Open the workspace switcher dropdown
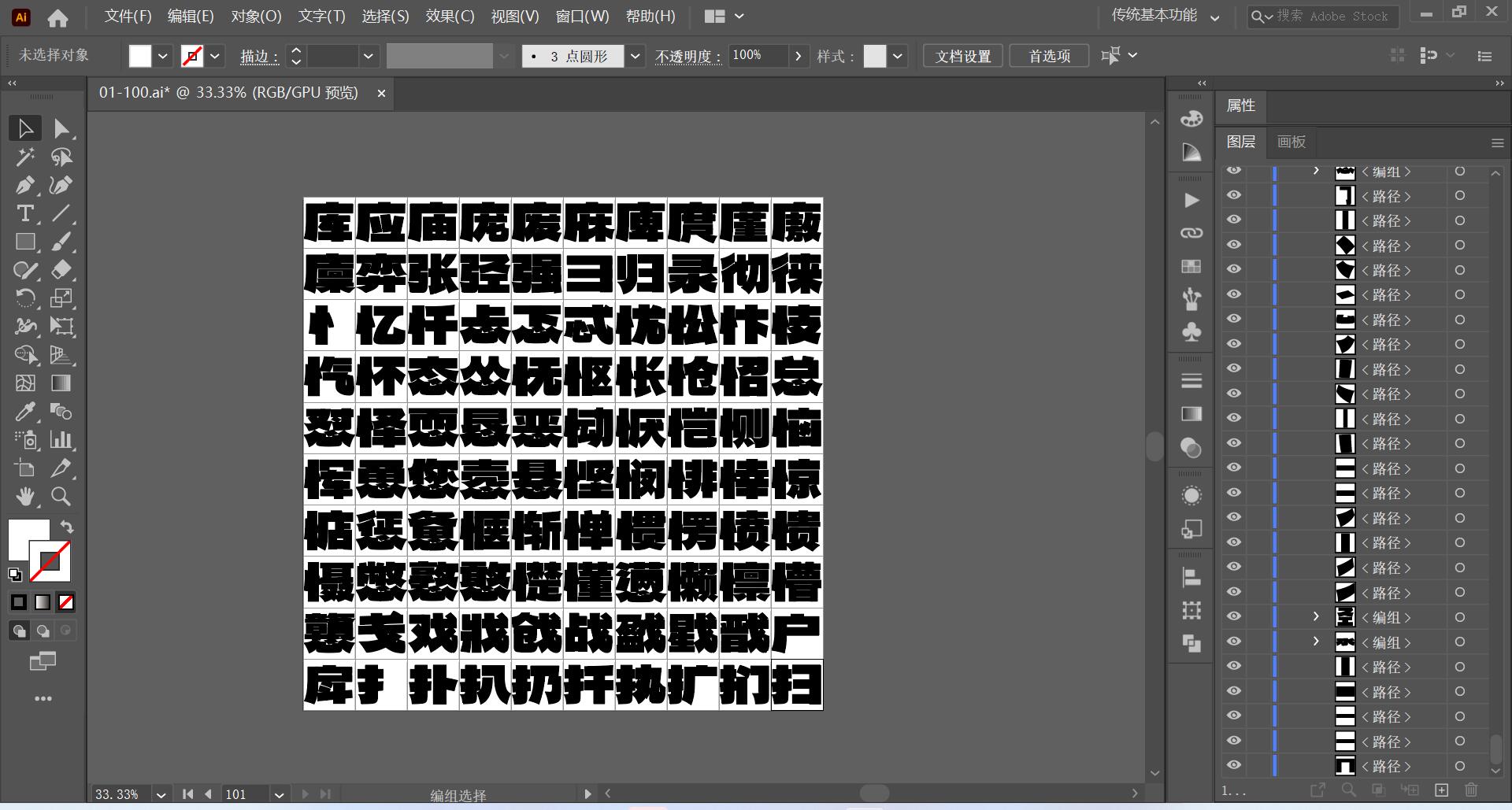This screenshot has height=810, width=1512. (x=1215, y=17)
